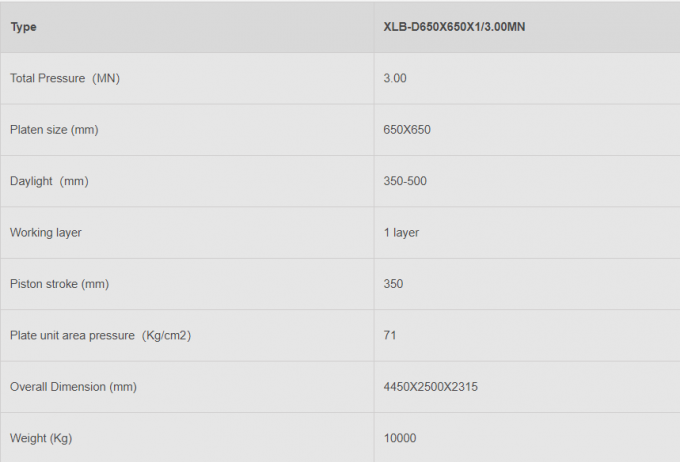This screenshot has width=680, height=462.
Task: Click the 3.00 total pressure value
Action: [x=395, y=78]
